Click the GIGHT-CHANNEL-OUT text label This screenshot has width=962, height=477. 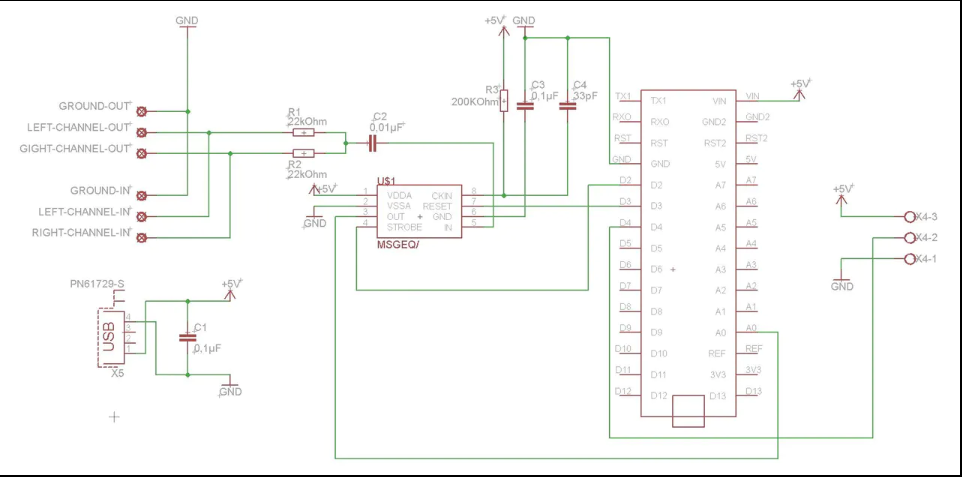tap(75, 149)
